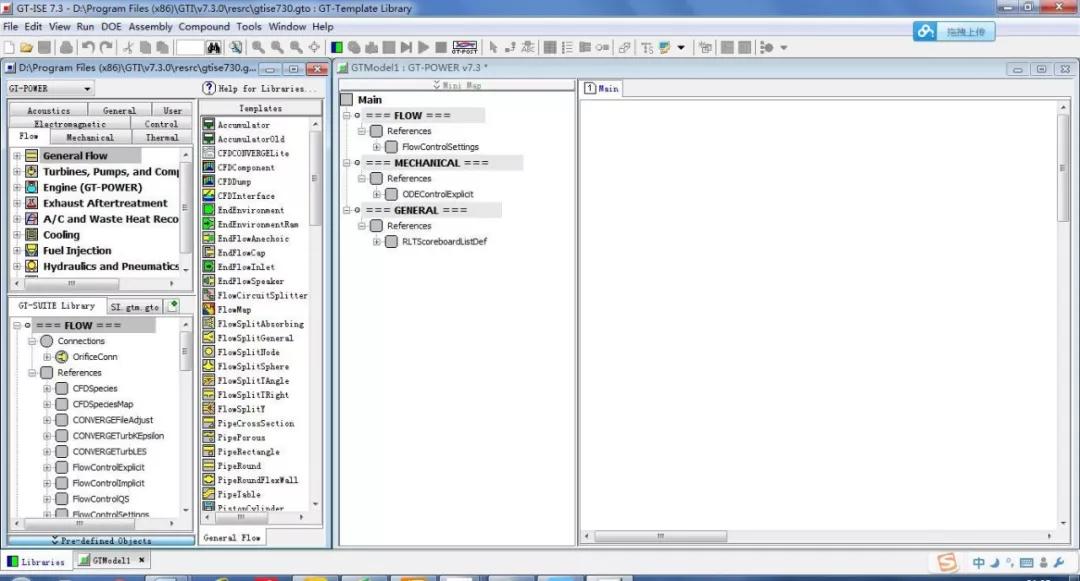Click the stop simulation square icon
Viewport: 1080px width, 581px height.
click(x=441, y=47)
